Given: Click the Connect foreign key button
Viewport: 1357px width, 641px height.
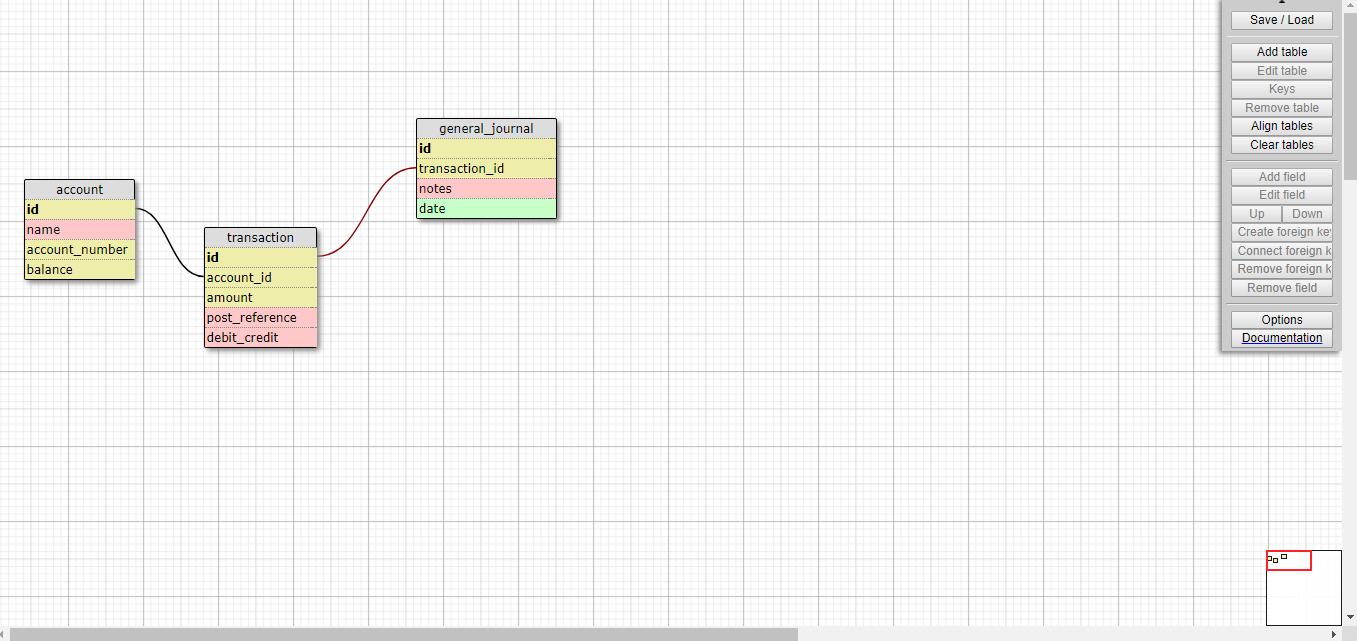Looking at the screenshot, I should 1281,251.
